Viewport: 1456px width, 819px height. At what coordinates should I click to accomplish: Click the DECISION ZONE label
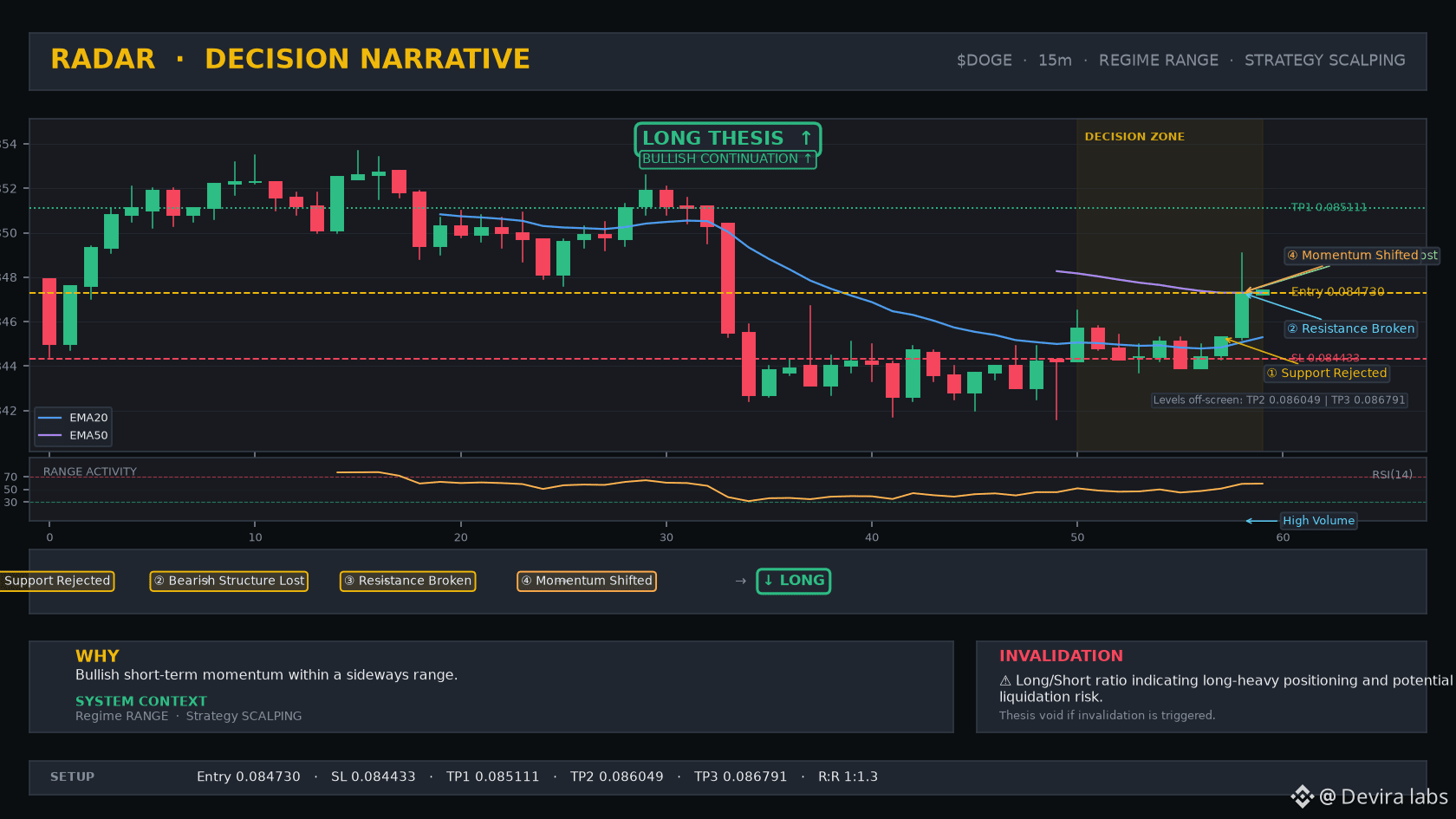tap(1134, 136)
